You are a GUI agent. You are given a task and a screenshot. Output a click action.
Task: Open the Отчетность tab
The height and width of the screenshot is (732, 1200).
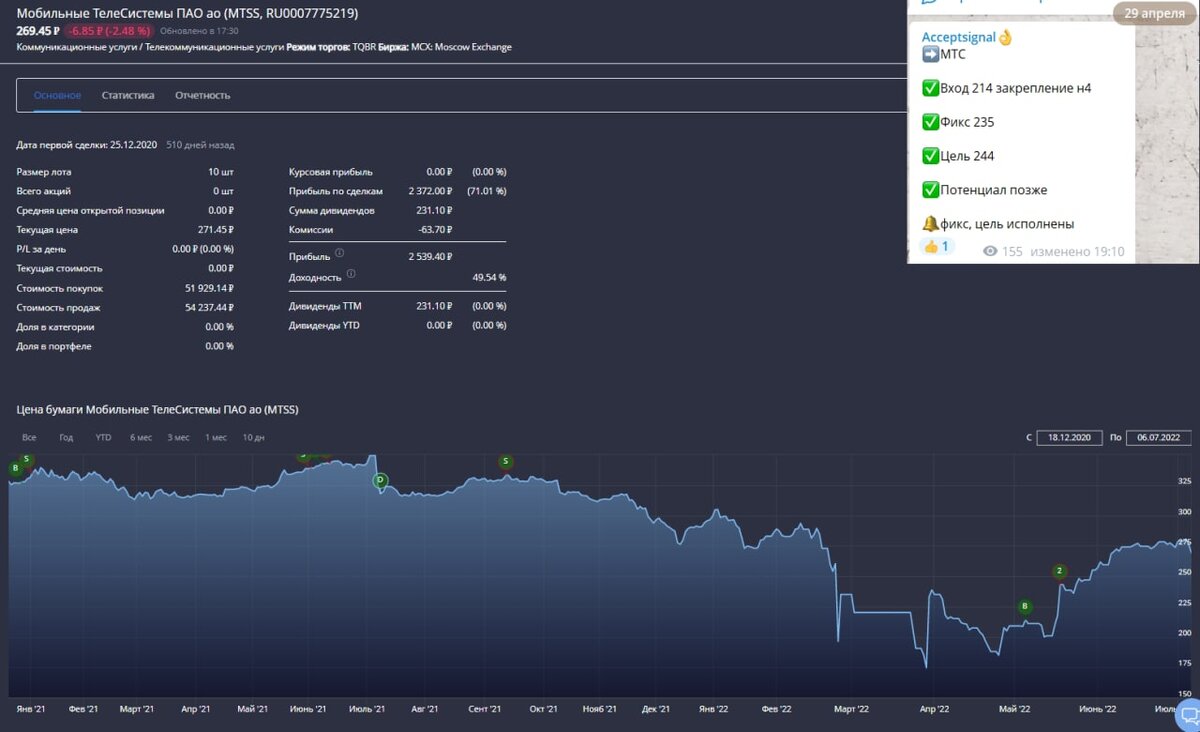click(203, 95)
